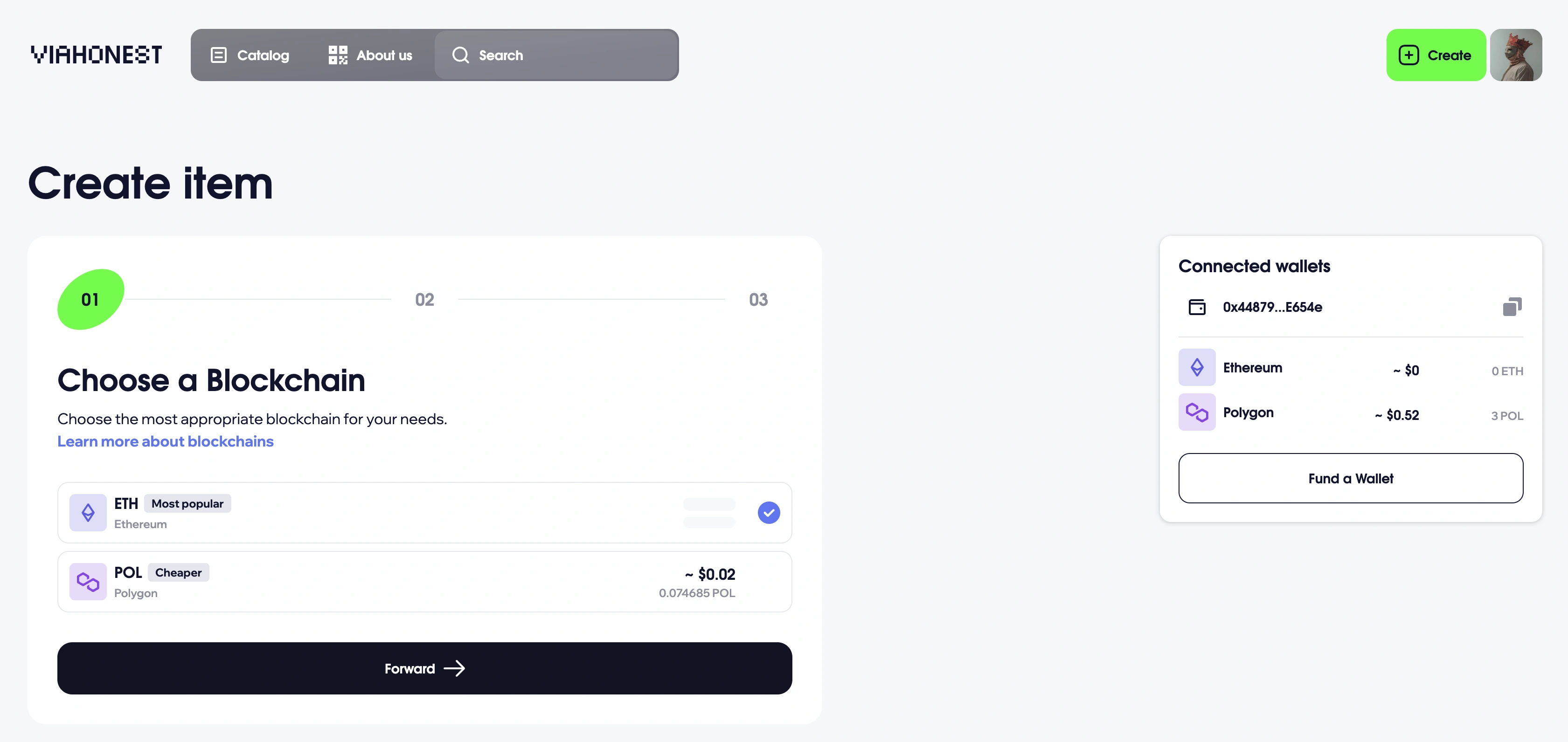1568x742 pixels.
Task: Open the Catalog menu item
Action: (263, 55)
